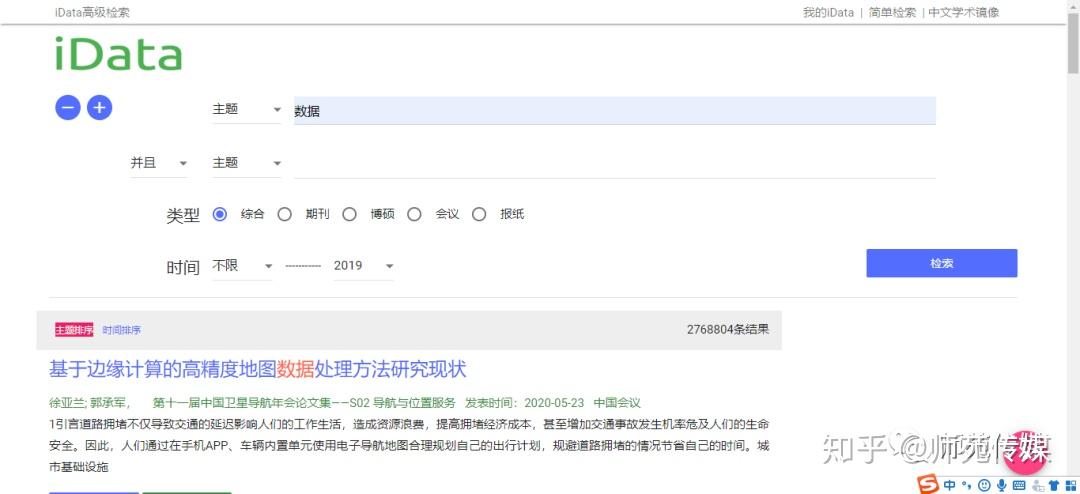Viewport: 1080px width, 494px height.
Task: Toggle Sogou punctuation mode icon
Action: (966, 485)
